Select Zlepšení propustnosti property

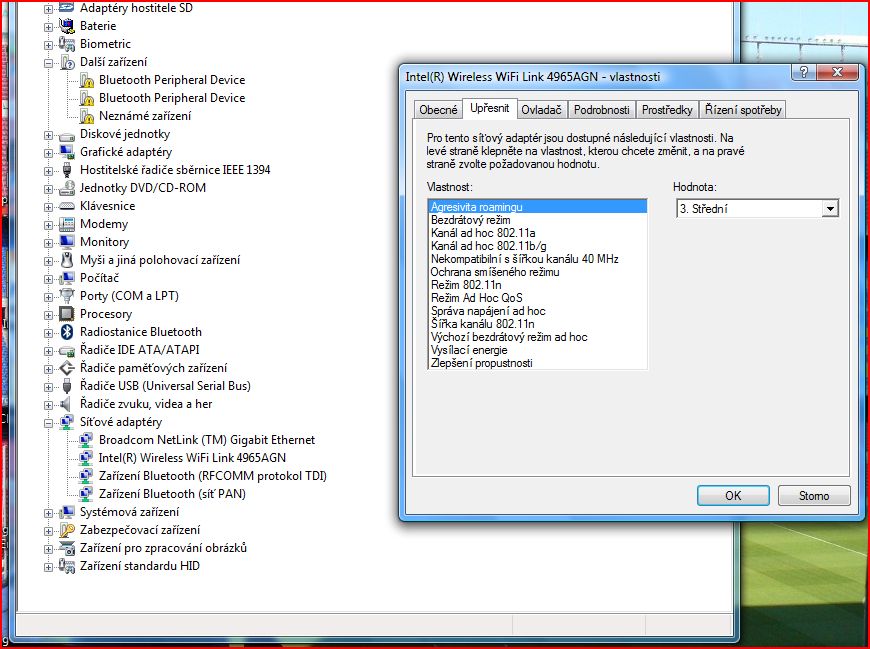click(538, 363)
